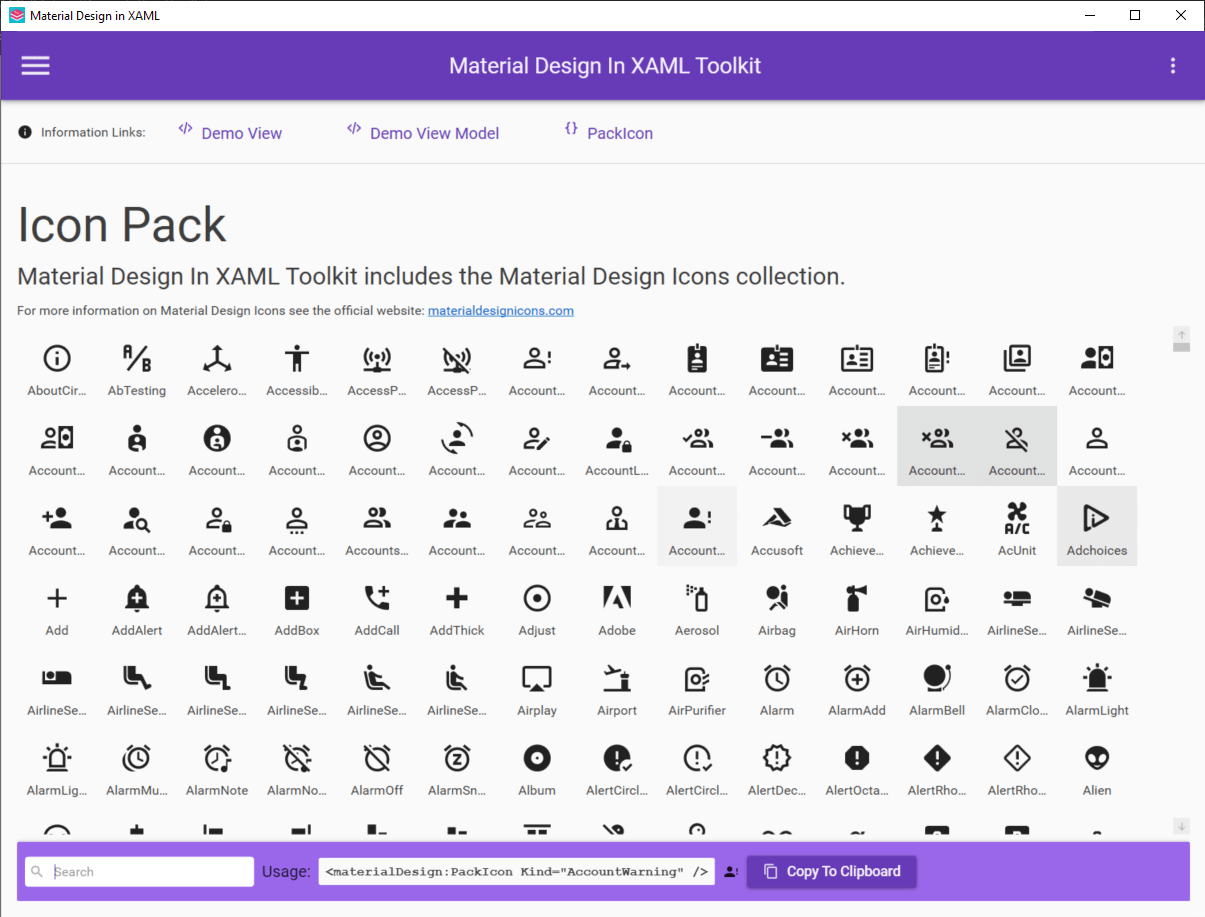Click the Information Links info icon
Screen dimensions: 1205x917
(x=25, y=132)
